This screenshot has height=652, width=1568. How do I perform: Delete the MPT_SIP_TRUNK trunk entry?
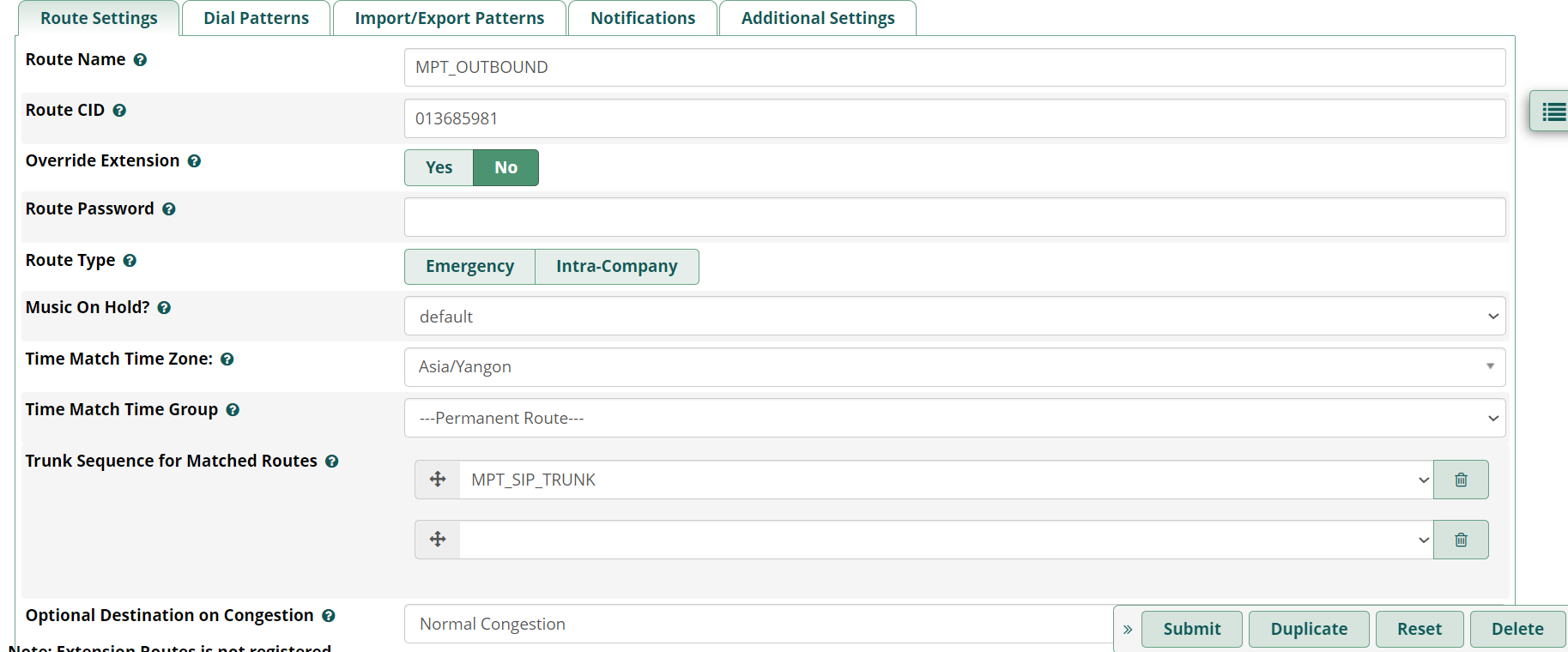click(1461, 480)
